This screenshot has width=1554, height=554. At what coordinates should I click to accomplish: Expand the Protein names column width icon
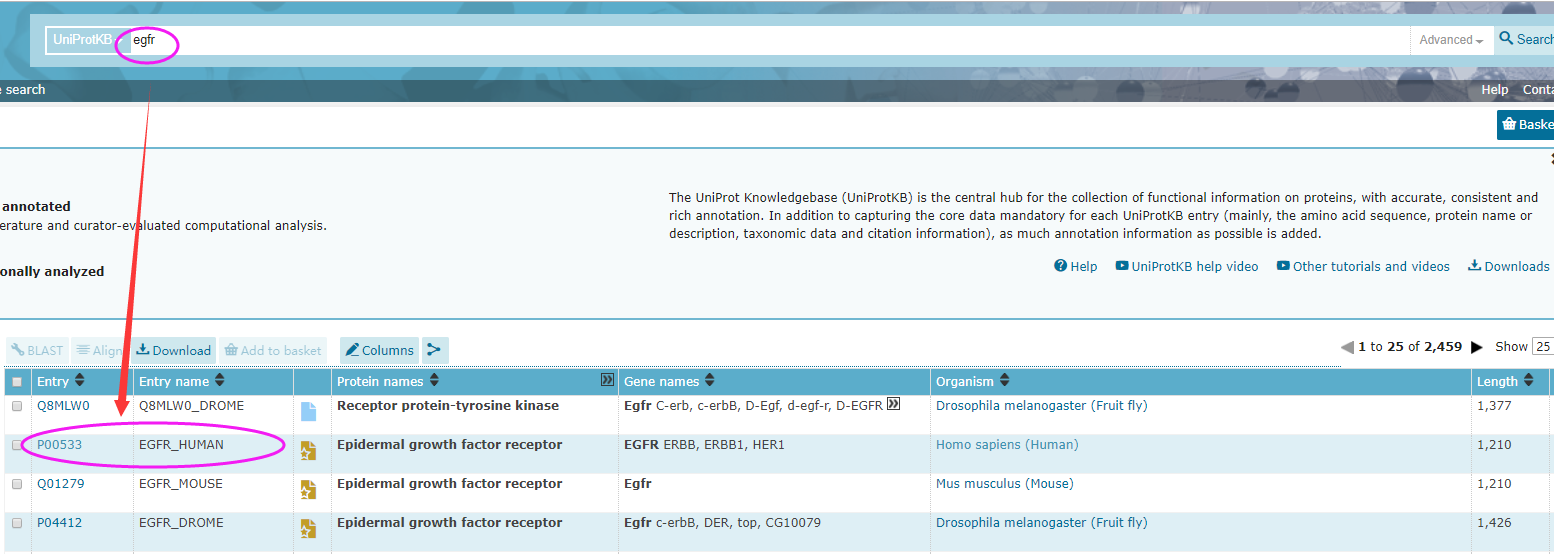pyautogui.click(x=606, y=380)
